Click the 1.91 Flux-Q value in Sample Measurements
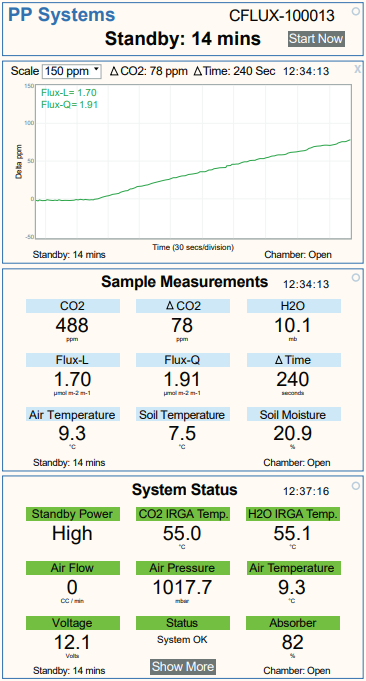366x681 pixels. click(182, 380)
